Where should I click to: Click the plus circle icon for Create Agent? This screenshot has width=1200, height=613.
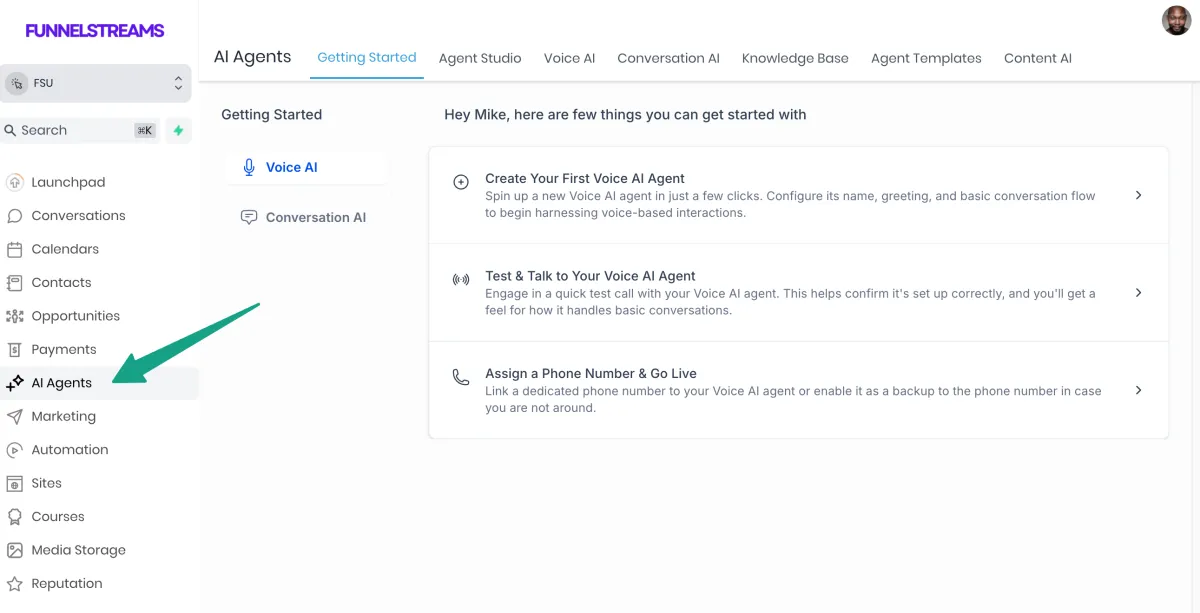pyautogui.click(x=461, y=182)
